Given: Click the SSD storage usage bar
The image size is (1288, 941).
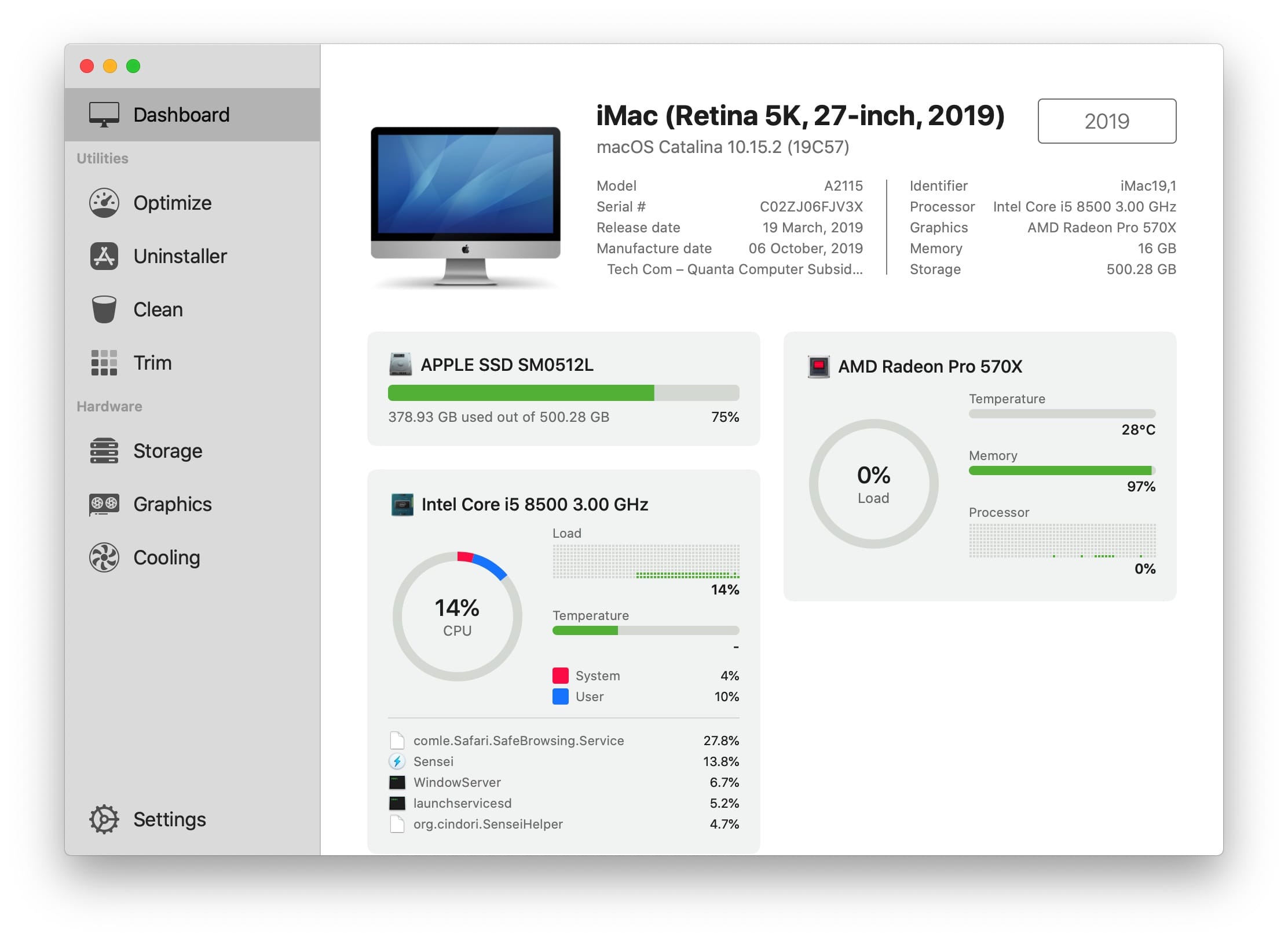Looking at the screenshot, I should [x=563, y=393].
